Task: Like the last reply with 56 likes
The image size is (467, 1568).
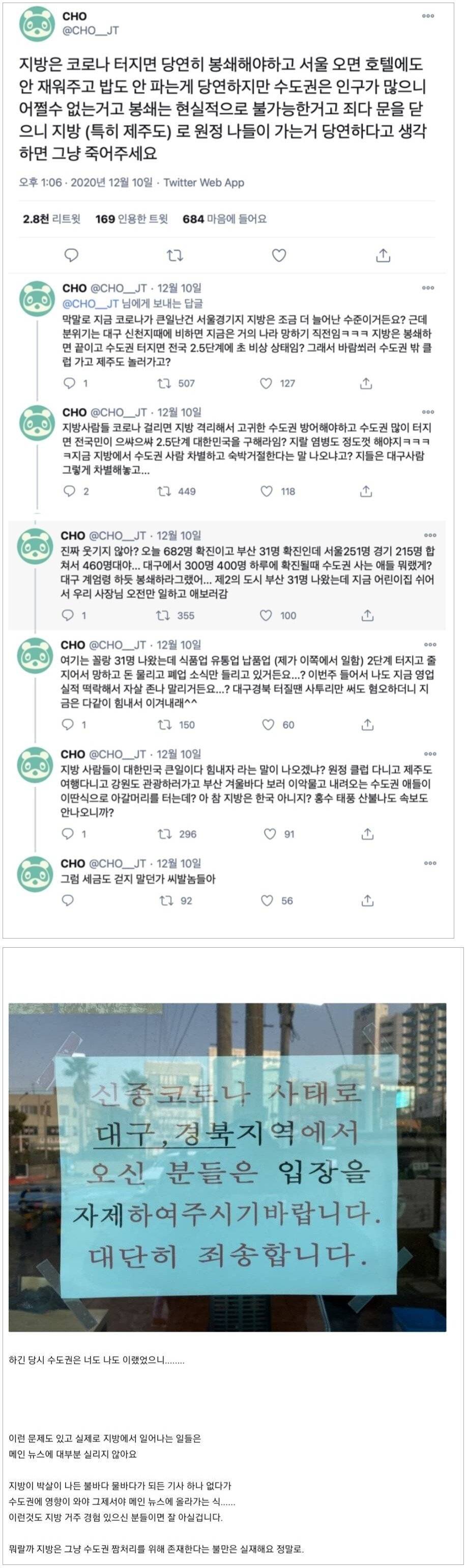Action: point(267,900)
